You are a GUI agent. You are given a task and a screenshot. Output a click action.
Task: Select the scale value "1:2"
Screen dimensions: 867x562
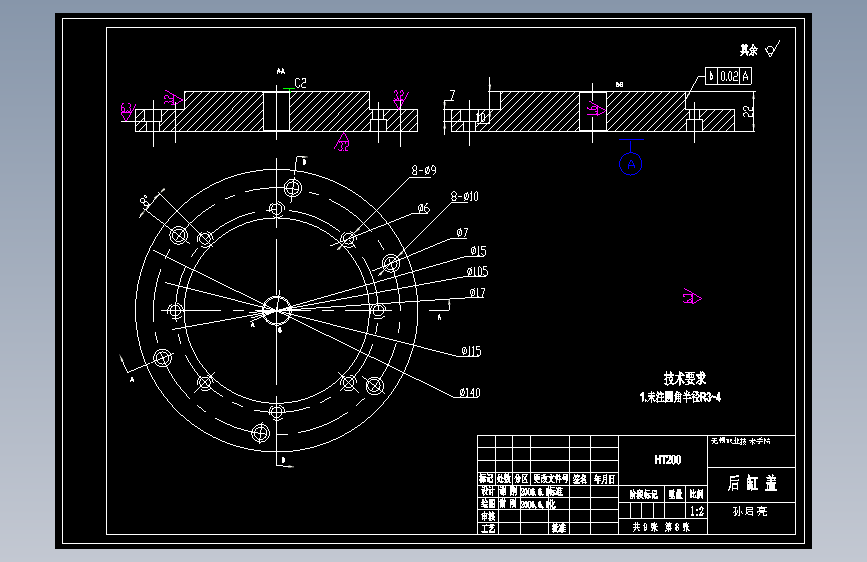(697, 511)
